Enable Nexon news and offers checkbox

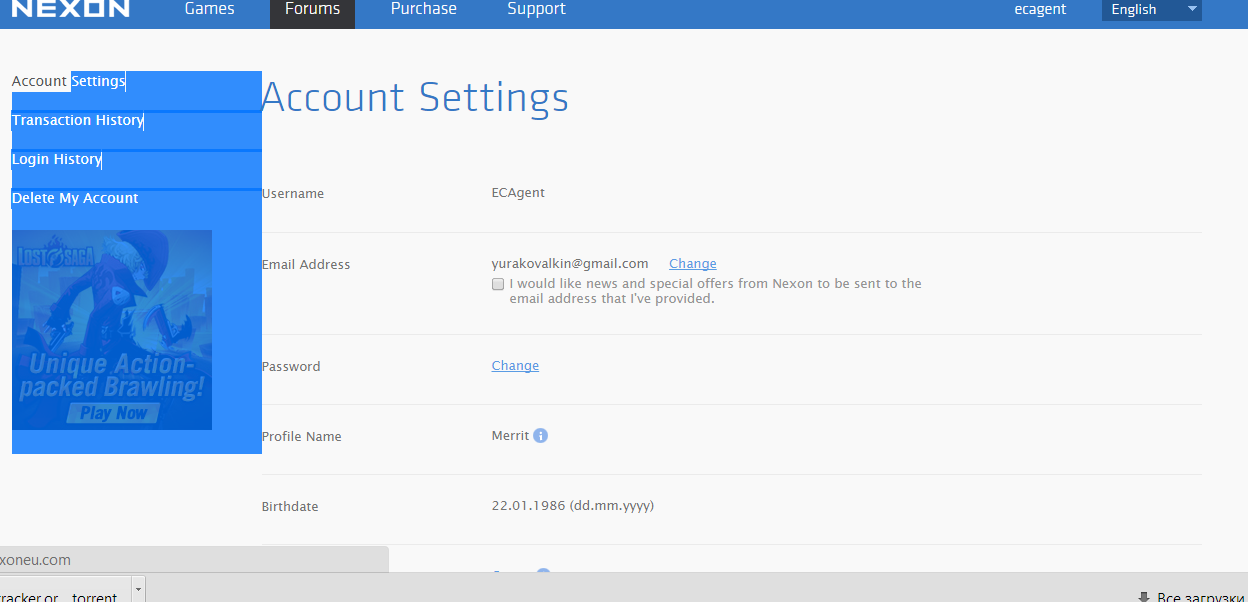pos(498,284)
